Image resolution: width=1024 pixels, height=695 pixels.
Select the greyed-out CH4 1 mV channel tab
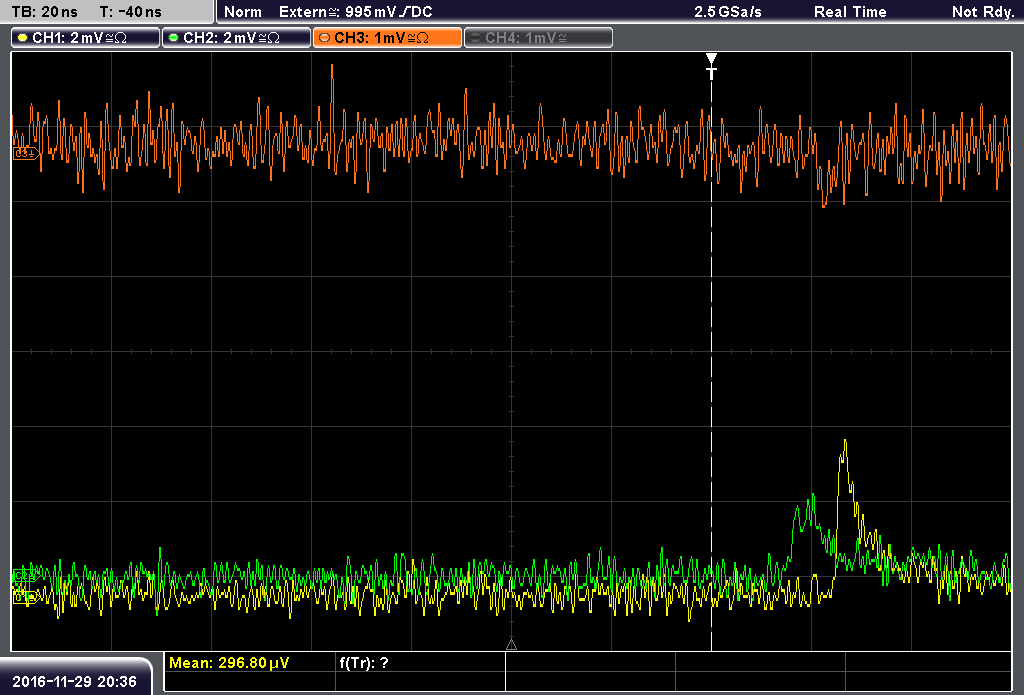point(538,38)
